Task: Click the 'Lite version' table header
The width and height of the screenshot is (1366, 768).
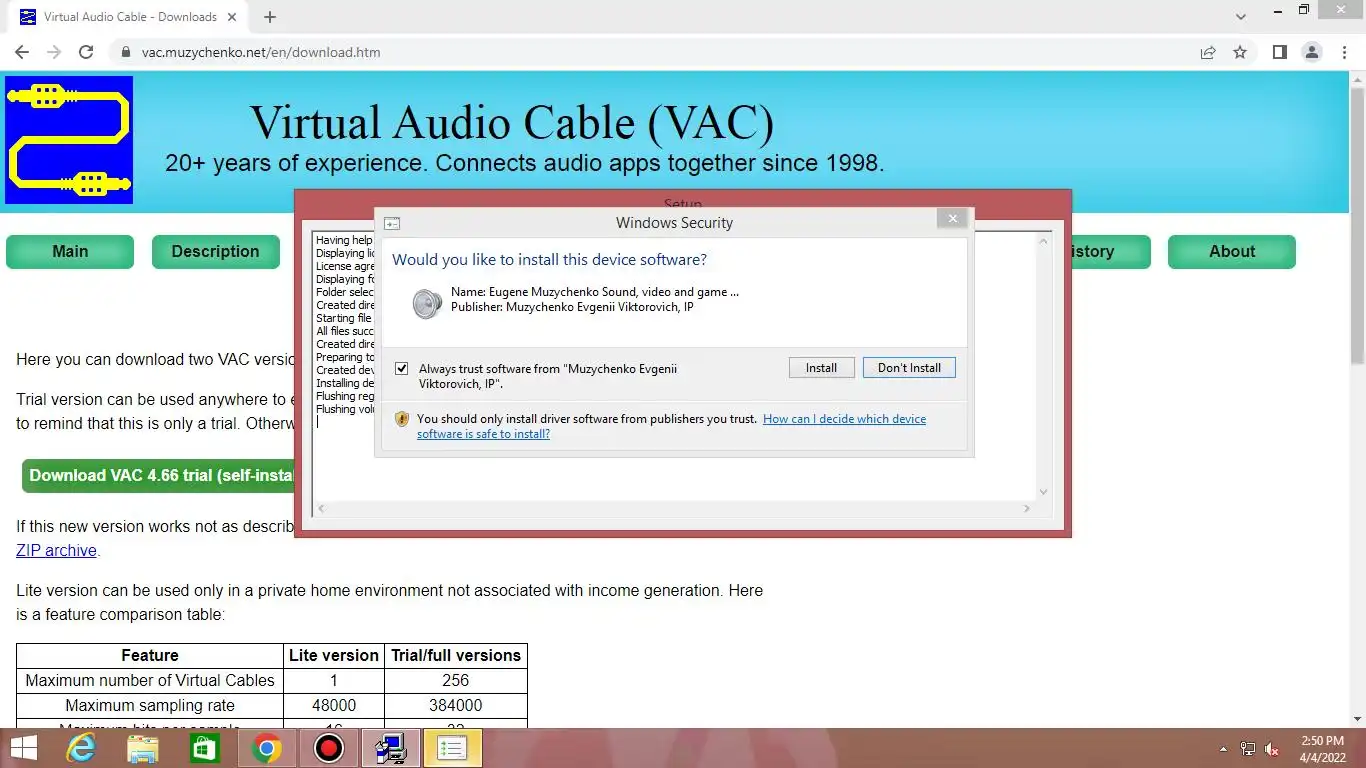Action: [x=334, y=655]
